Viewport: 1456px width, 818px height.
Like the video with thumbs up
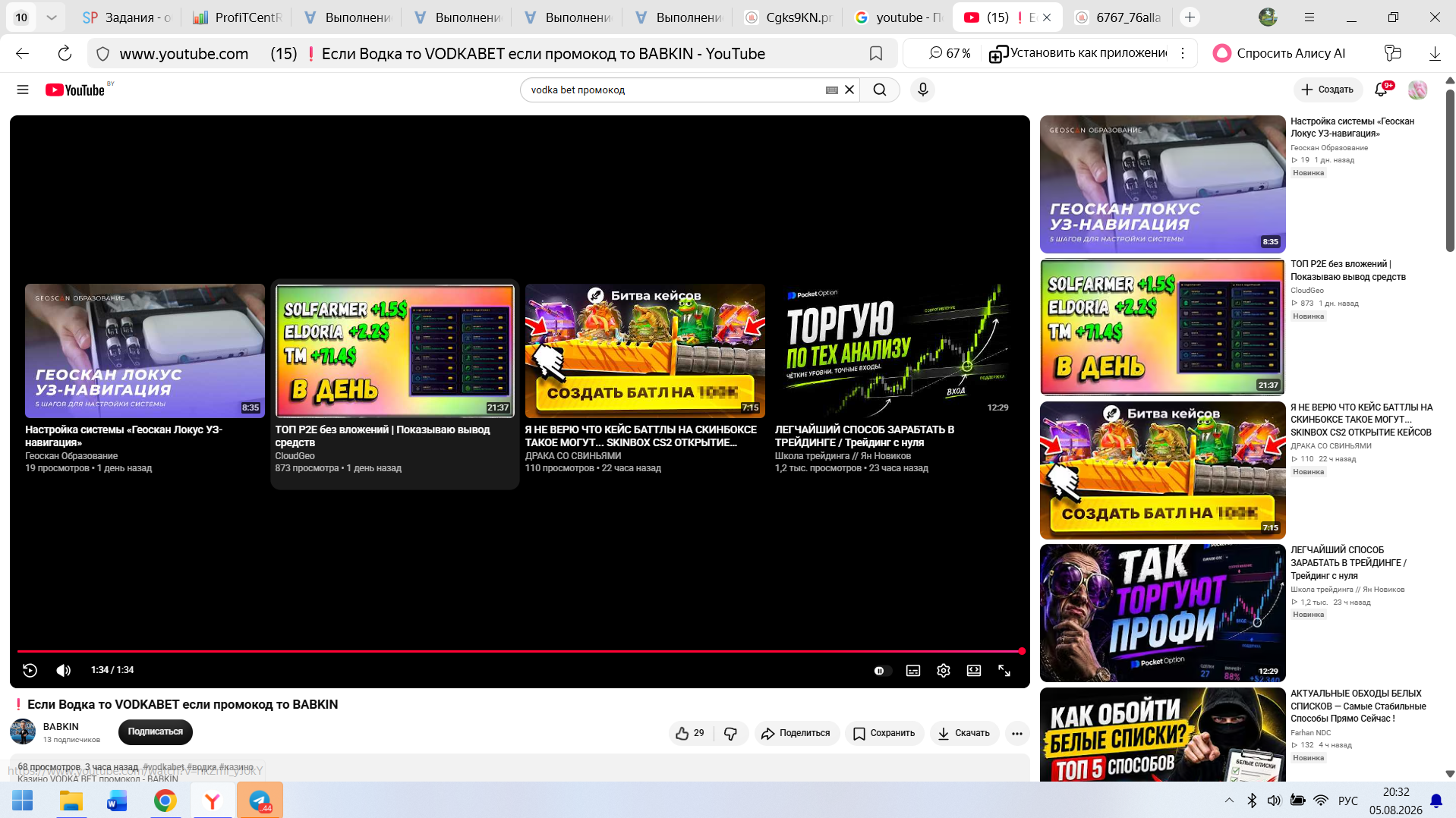click(690, 733)
